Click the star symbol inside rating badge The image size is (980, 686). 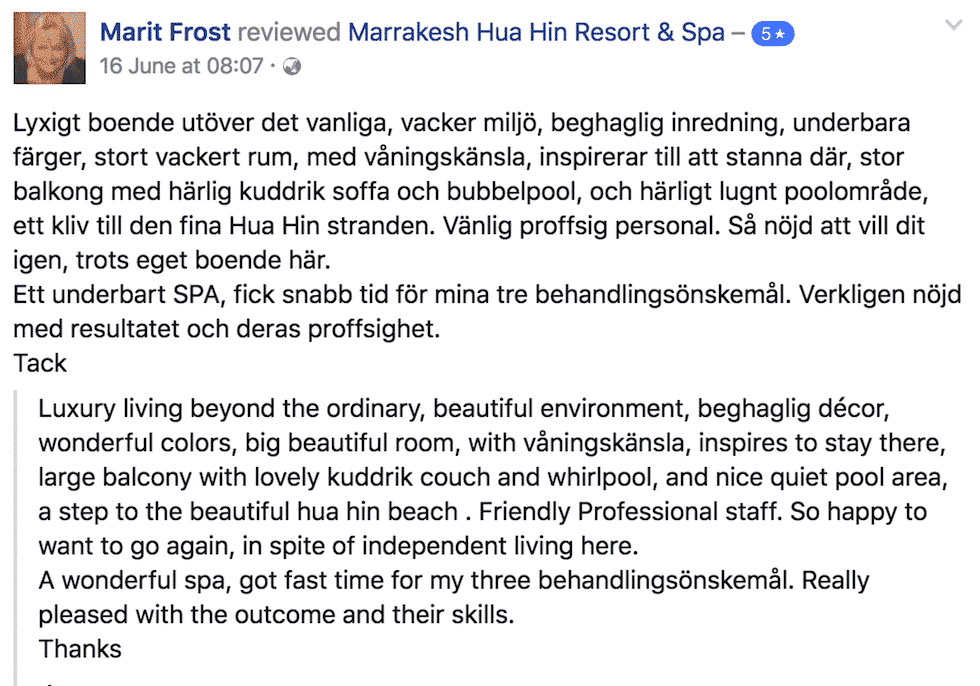tap(780, 34)
